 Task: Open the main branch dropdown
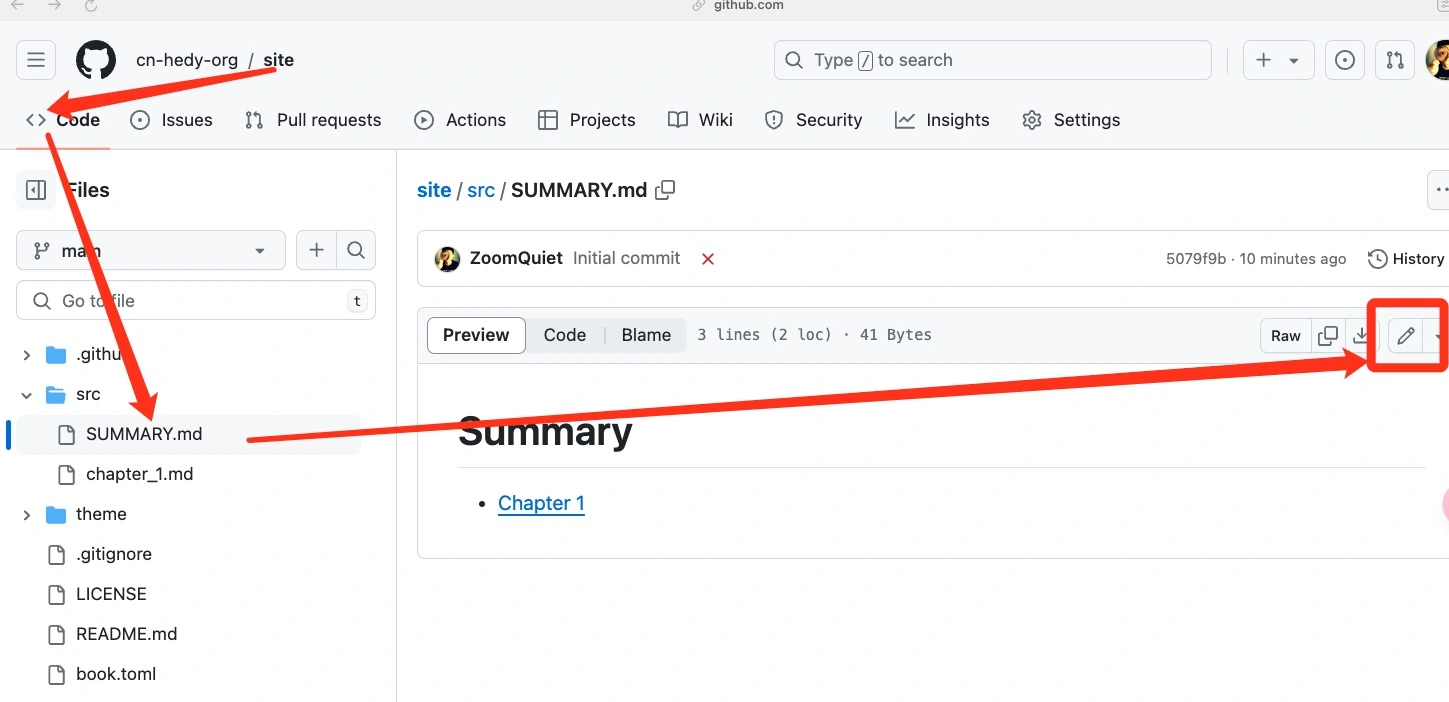pos(150,250)
